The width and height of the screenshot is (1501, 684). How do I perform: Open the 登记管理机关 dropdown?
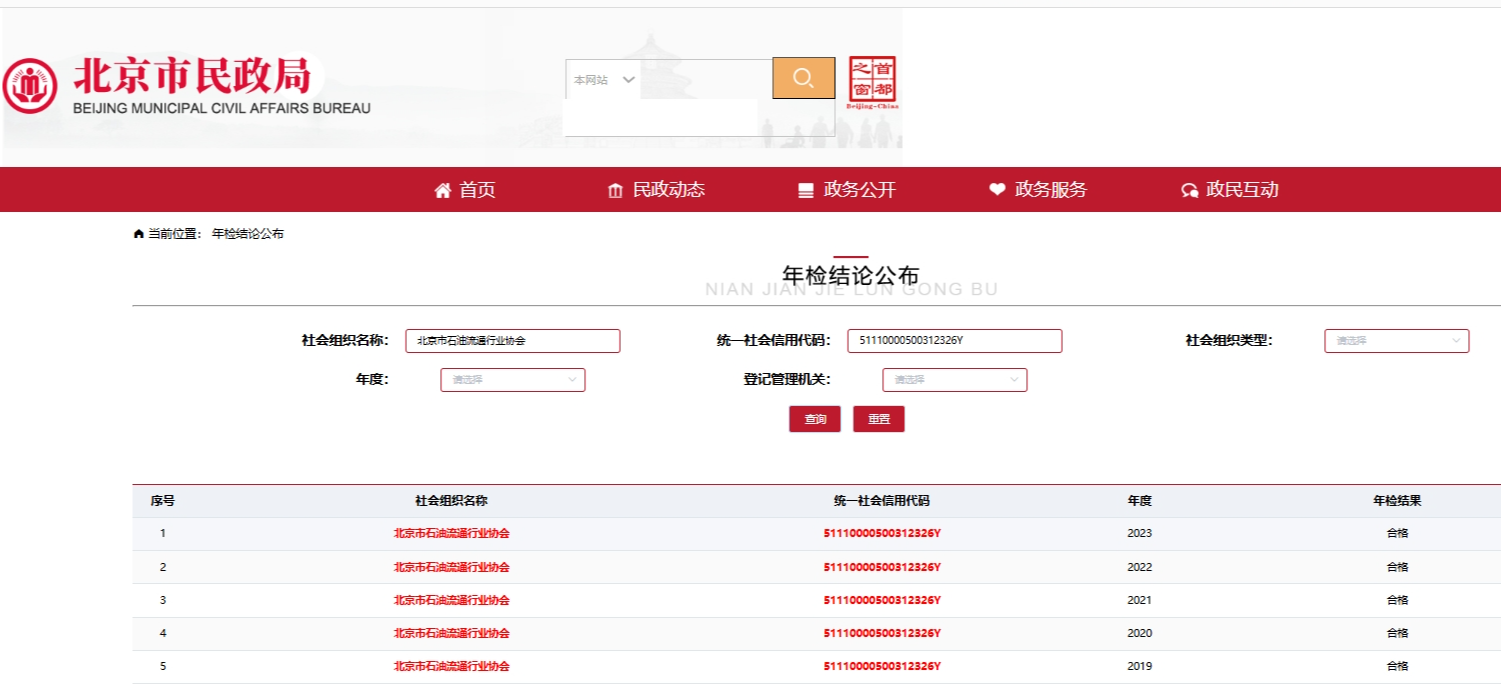(x=954, y=380)
